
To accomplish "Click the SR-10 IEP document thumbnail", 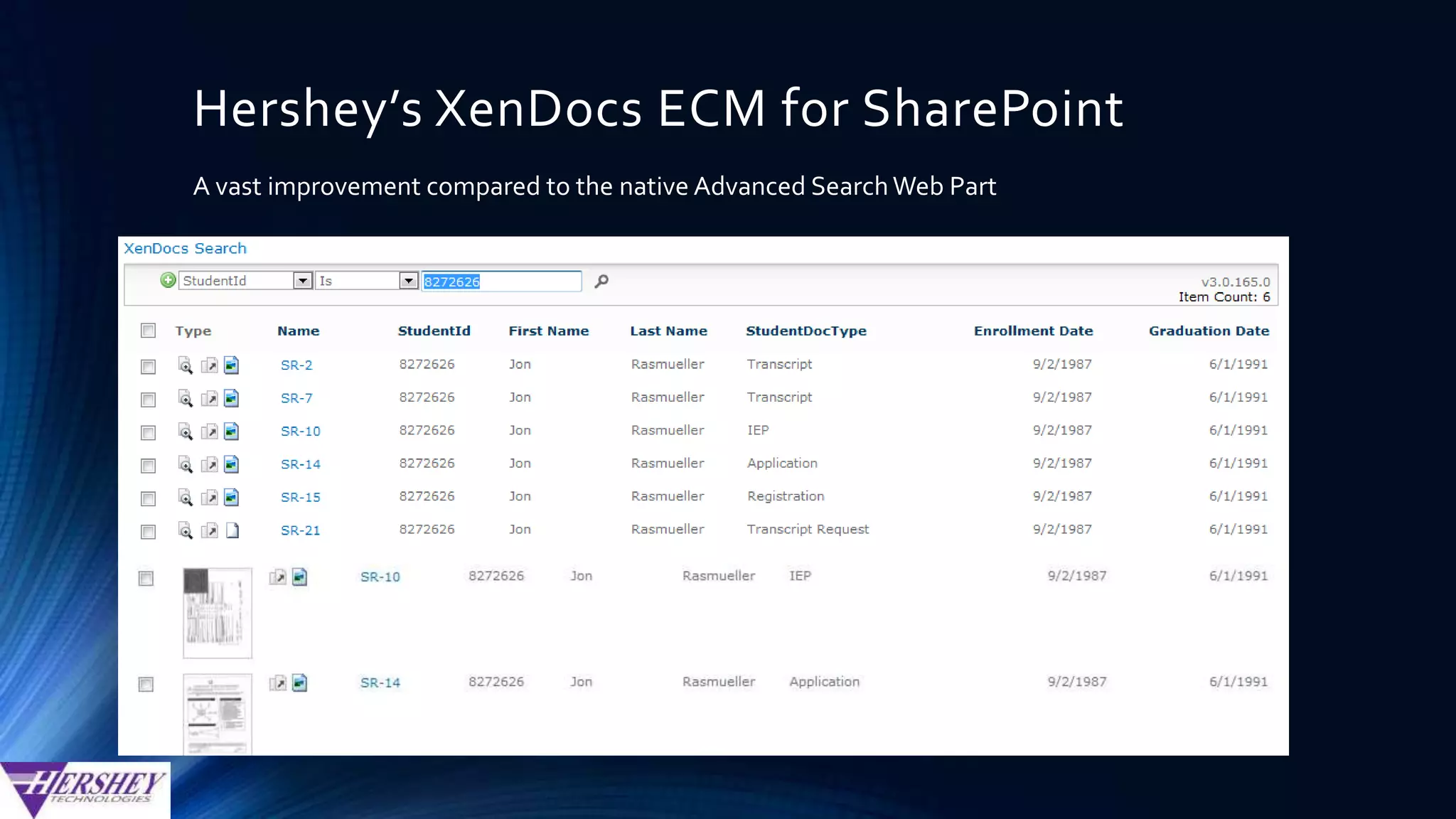I will [x=218, y=613].
